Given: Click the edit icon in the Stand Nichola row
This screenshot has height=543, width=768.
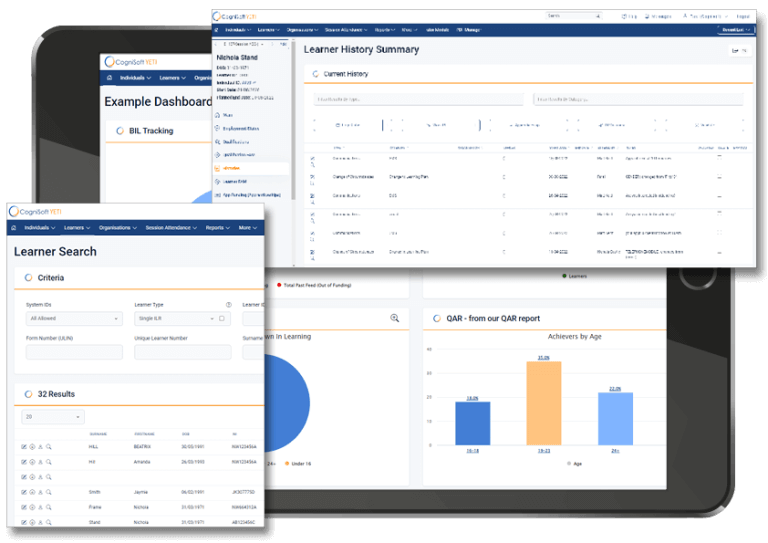Looking at the screenshot, I should 24,522.
